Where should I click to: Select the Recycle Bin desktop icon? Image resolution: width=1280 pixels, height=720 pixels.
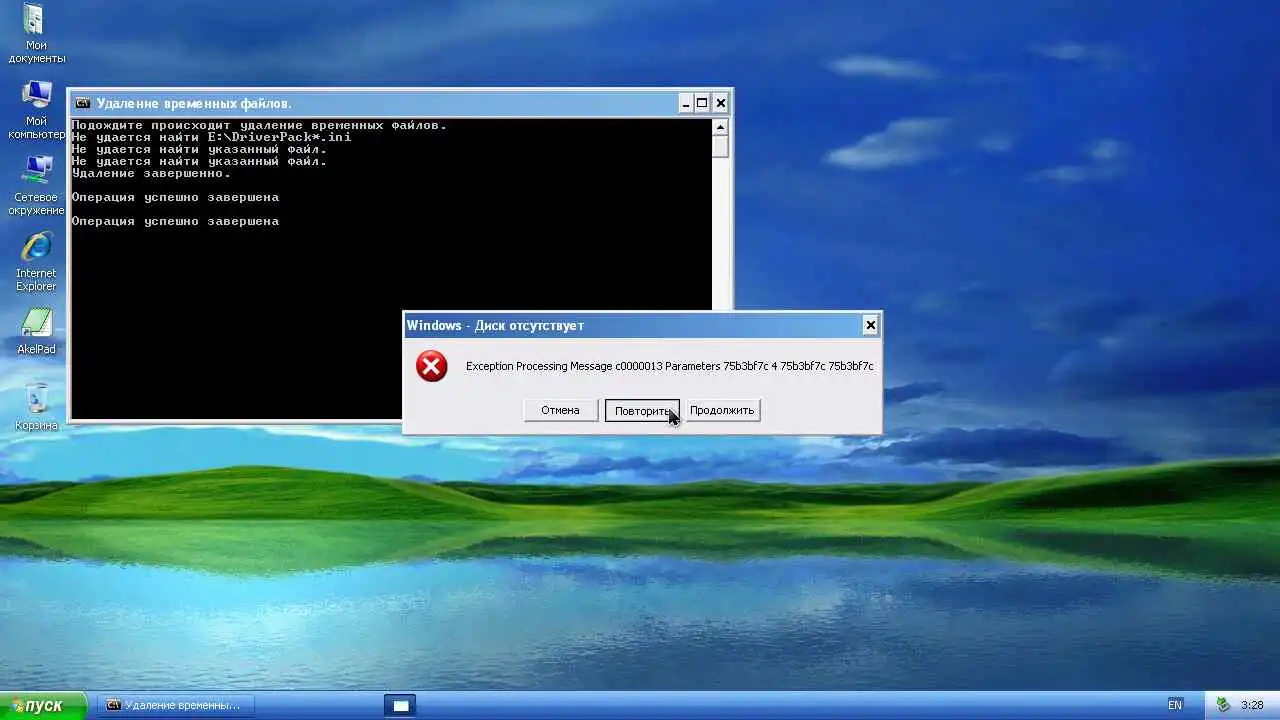pyautogui.click(x=36, y=407)
